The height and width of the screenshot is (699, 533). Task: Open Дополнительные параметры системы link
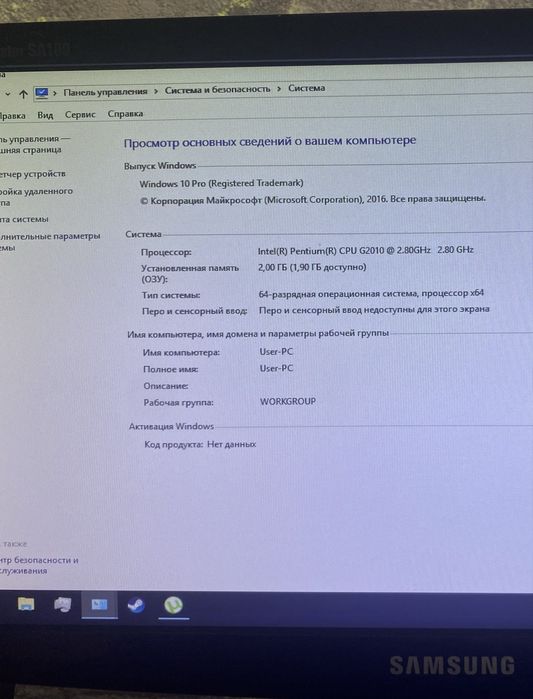50,242
